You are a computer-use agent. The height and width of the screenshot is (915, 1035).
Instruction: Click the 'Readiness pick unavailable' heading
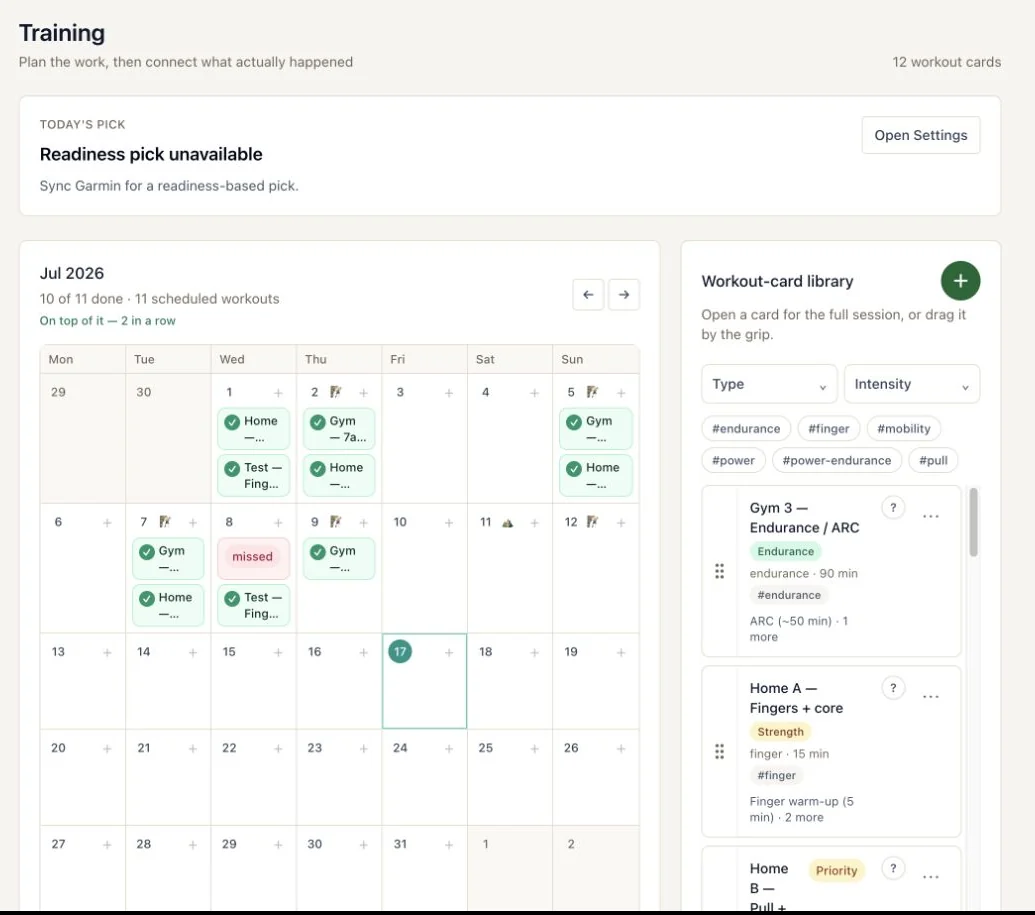pos(151,154)
